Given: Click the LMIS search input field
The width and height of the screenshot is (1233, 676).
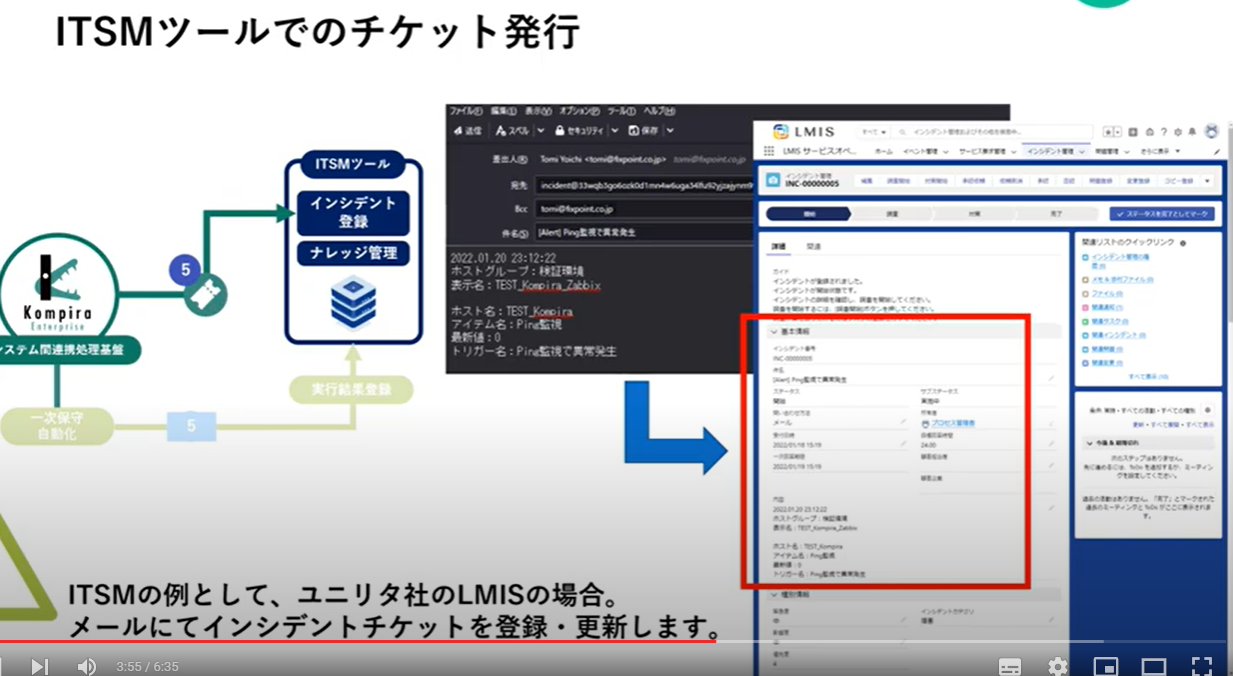Looking at the screenshot, I should (x=990, y=131).
